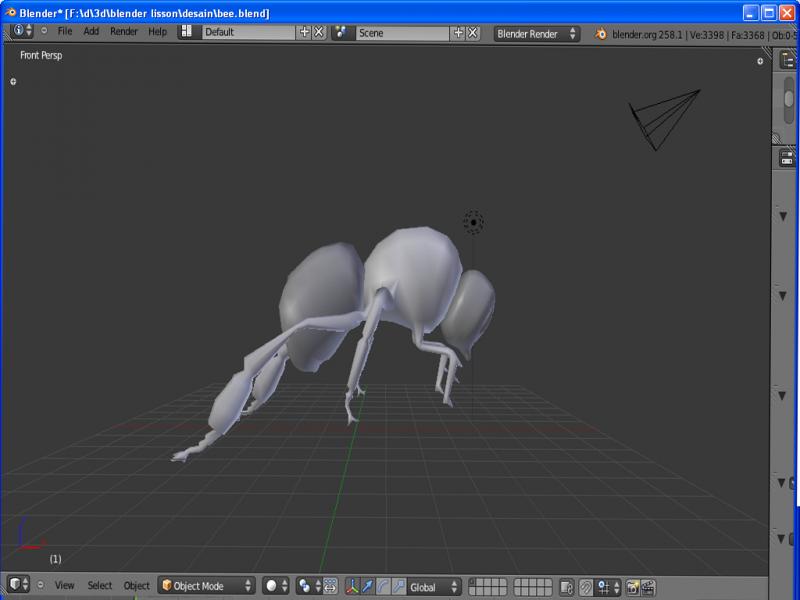Delete the active Scene with X
The image size is (800, 600).
tap(473, 33)
